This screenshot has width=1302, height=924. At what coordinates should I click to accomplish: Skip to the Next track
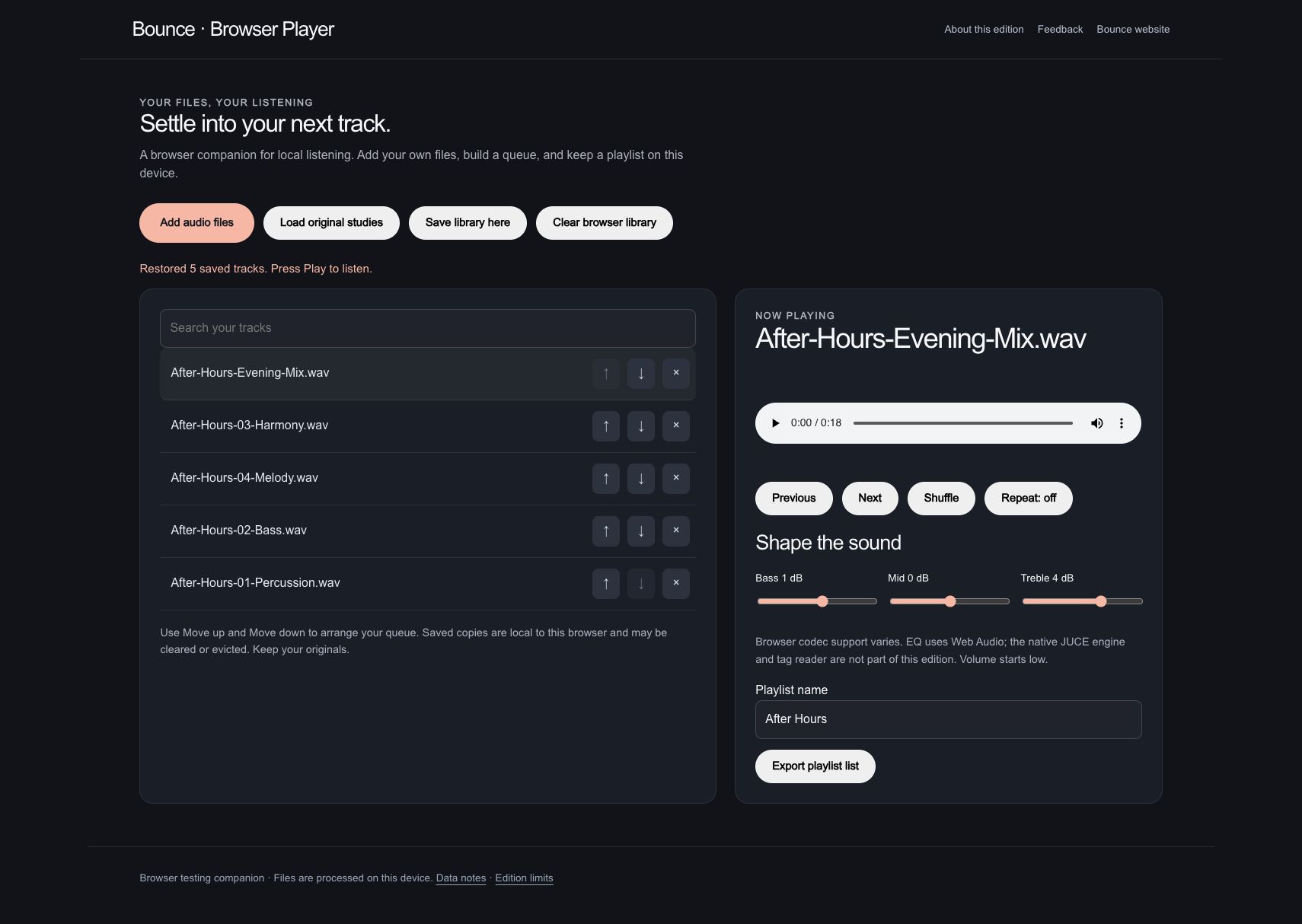870,499
